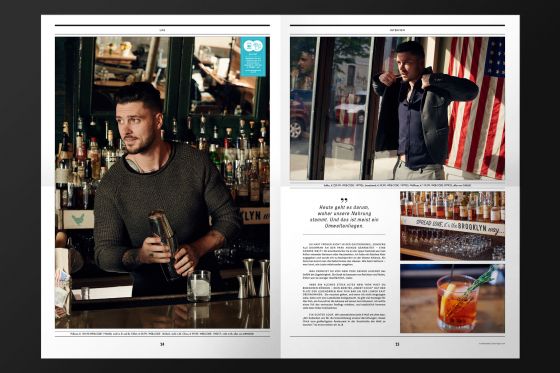The image size is (560, 373).
Task: Click the large quotation mark above the pull quote
Action: (344, 200)
